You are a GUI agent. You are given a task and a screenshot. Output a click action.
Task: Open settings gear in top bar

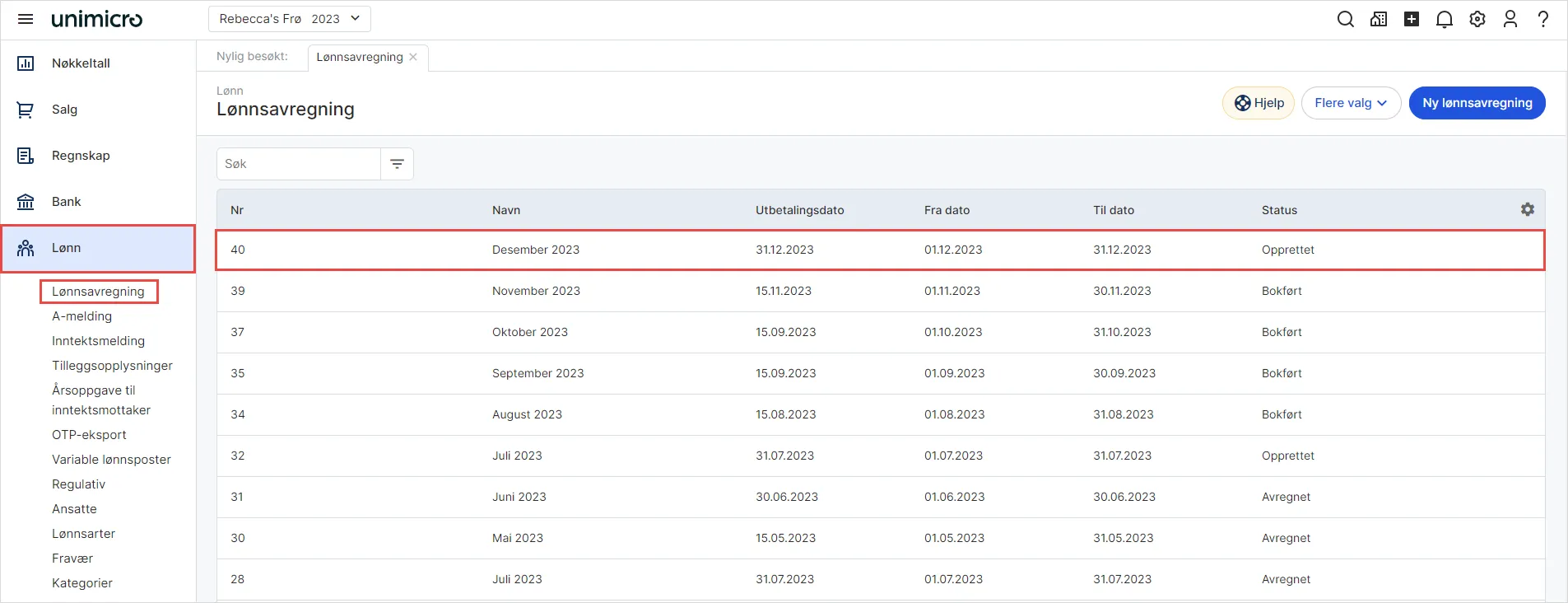1477,19
